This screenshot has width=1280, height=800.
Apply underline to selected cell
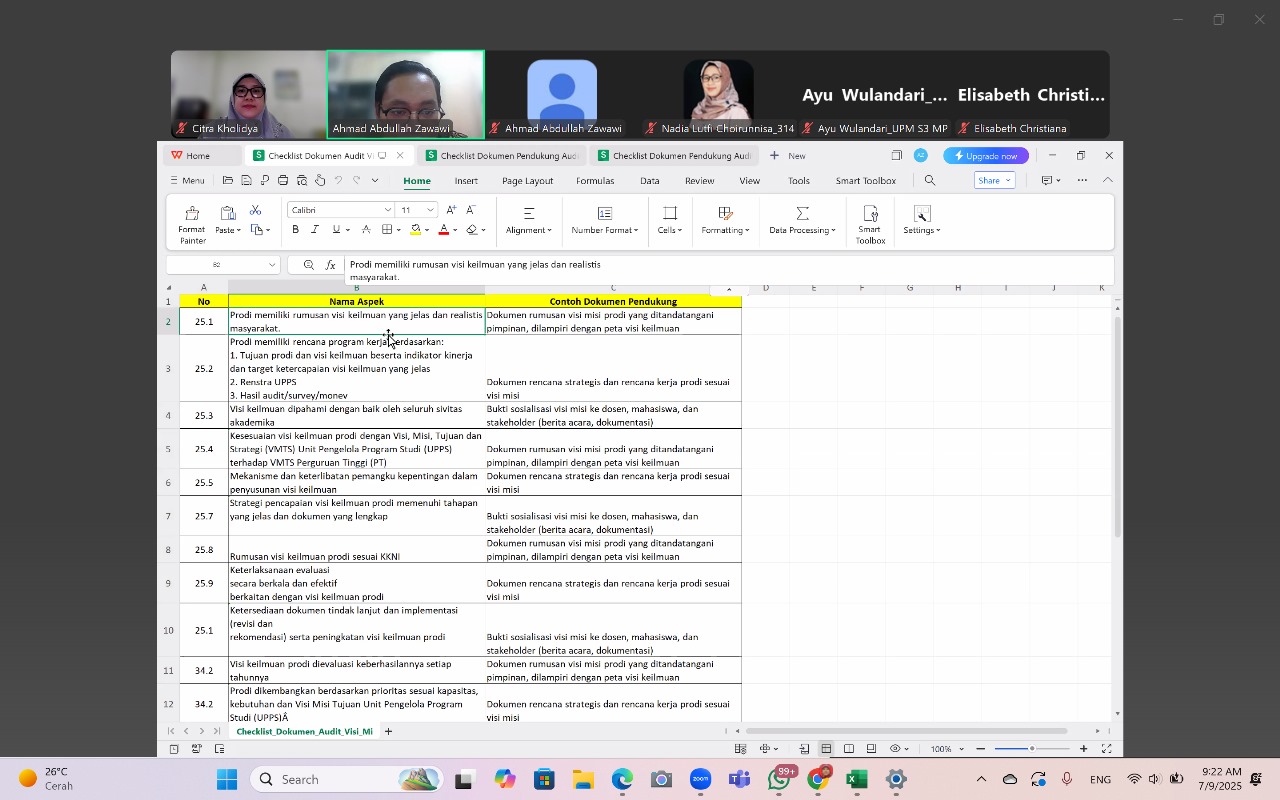(335, 230)
